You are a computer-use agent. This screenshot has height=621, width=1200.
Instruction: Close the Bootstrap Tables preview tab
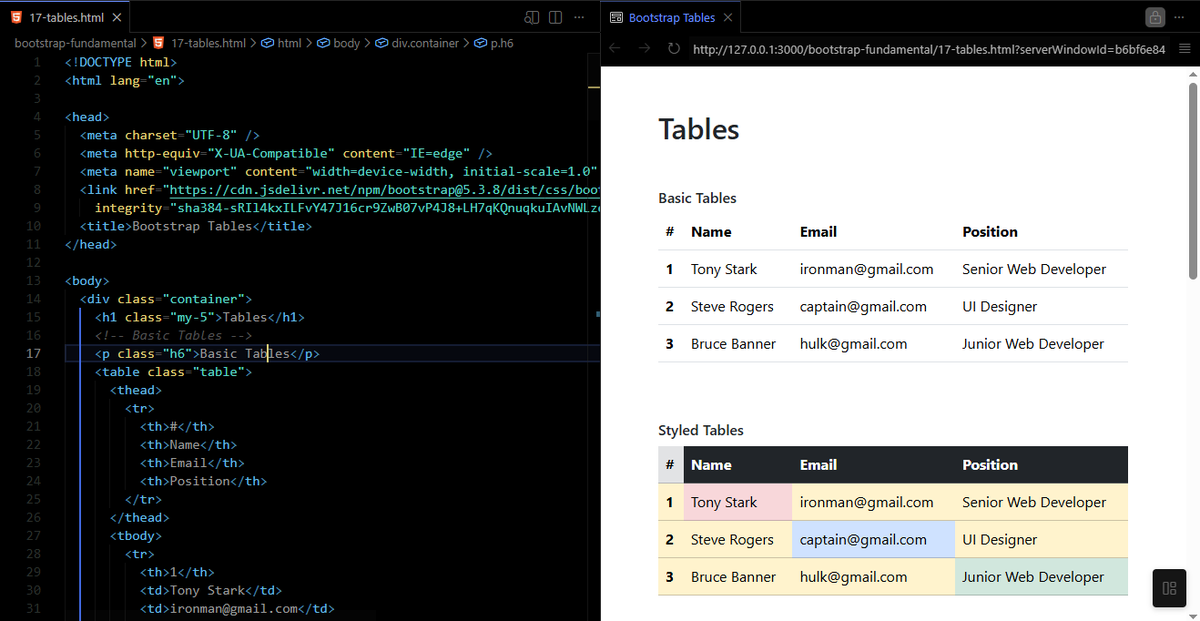pyautogui.click(x=727, y=18)
